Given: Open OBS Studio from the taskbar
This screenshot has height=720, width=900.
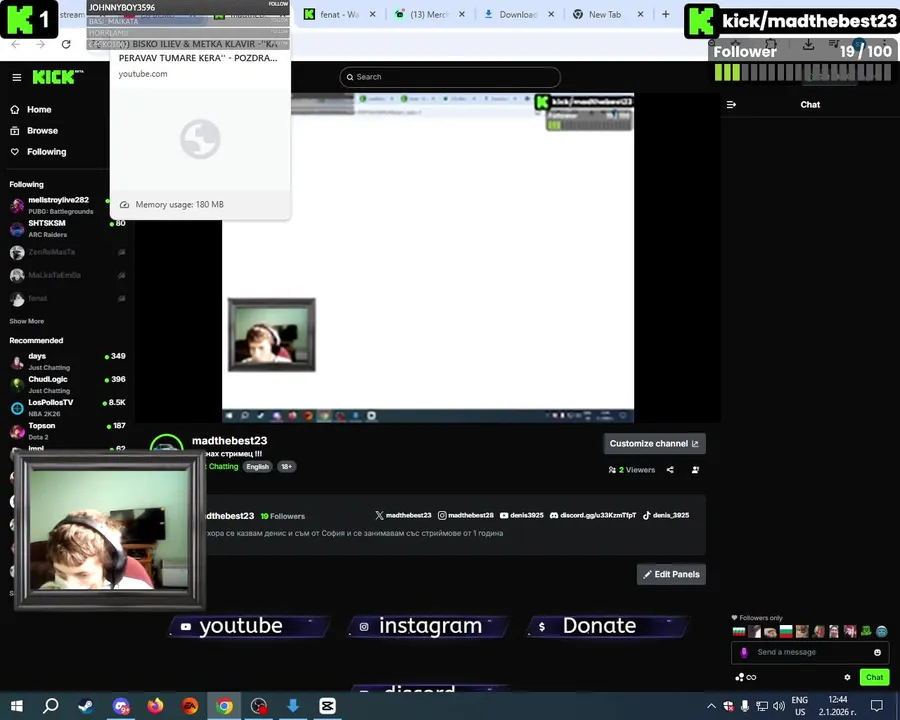Looking at the screenshot, I should point(259,706).
